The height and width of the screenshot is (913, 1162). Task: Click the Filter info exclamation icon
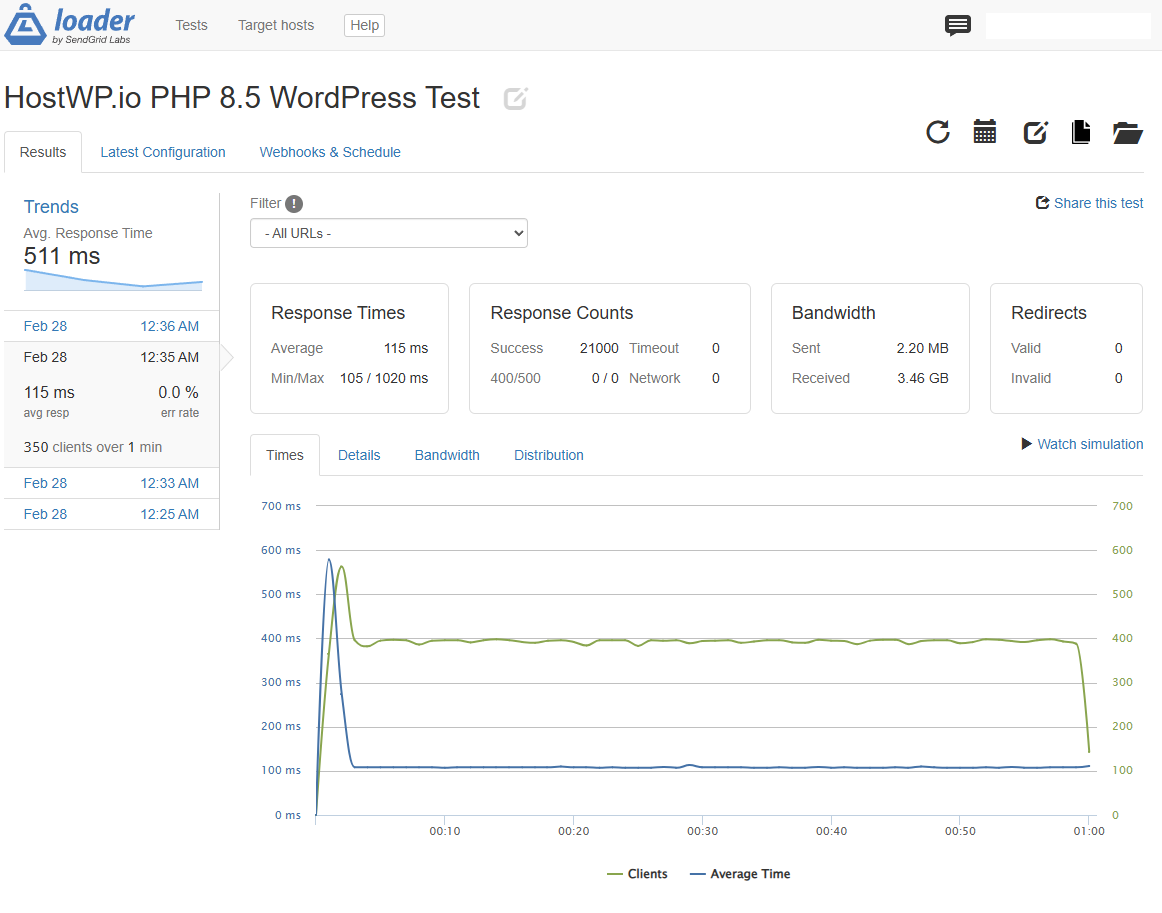294,204
